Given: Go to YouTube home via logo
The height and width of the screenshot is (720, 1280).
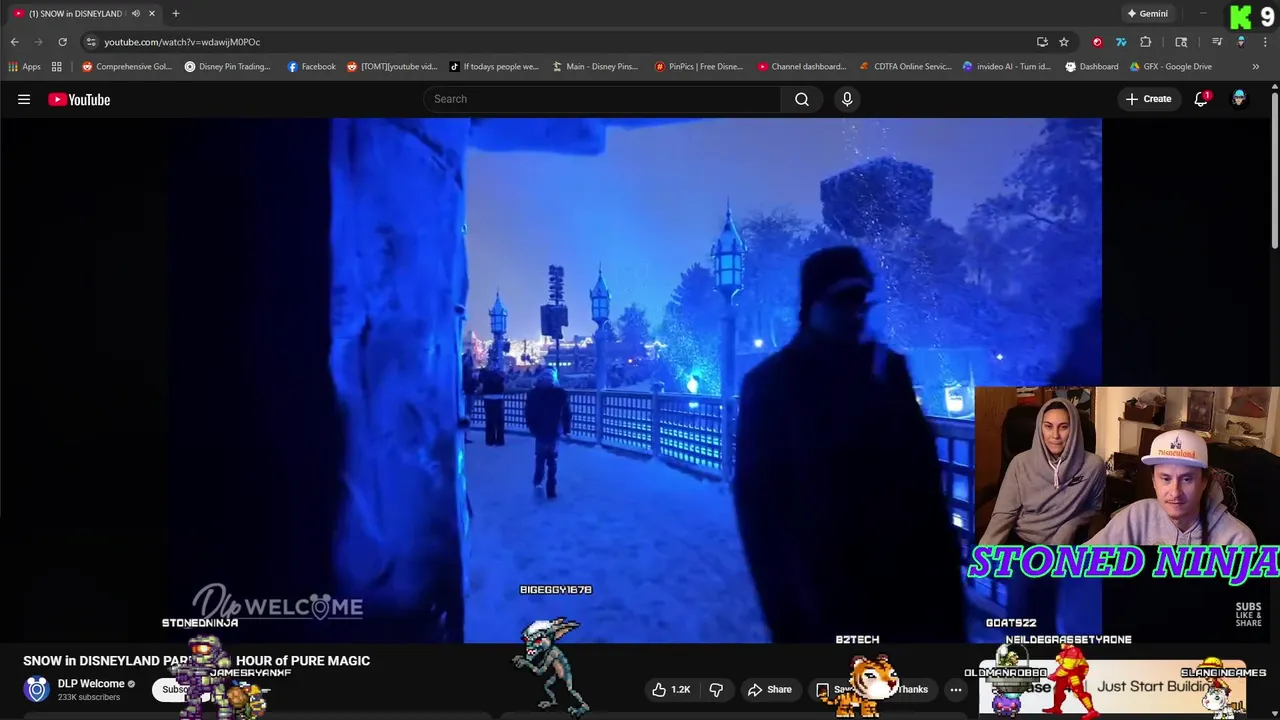Looking at the screenshot, I should [79, 99].
